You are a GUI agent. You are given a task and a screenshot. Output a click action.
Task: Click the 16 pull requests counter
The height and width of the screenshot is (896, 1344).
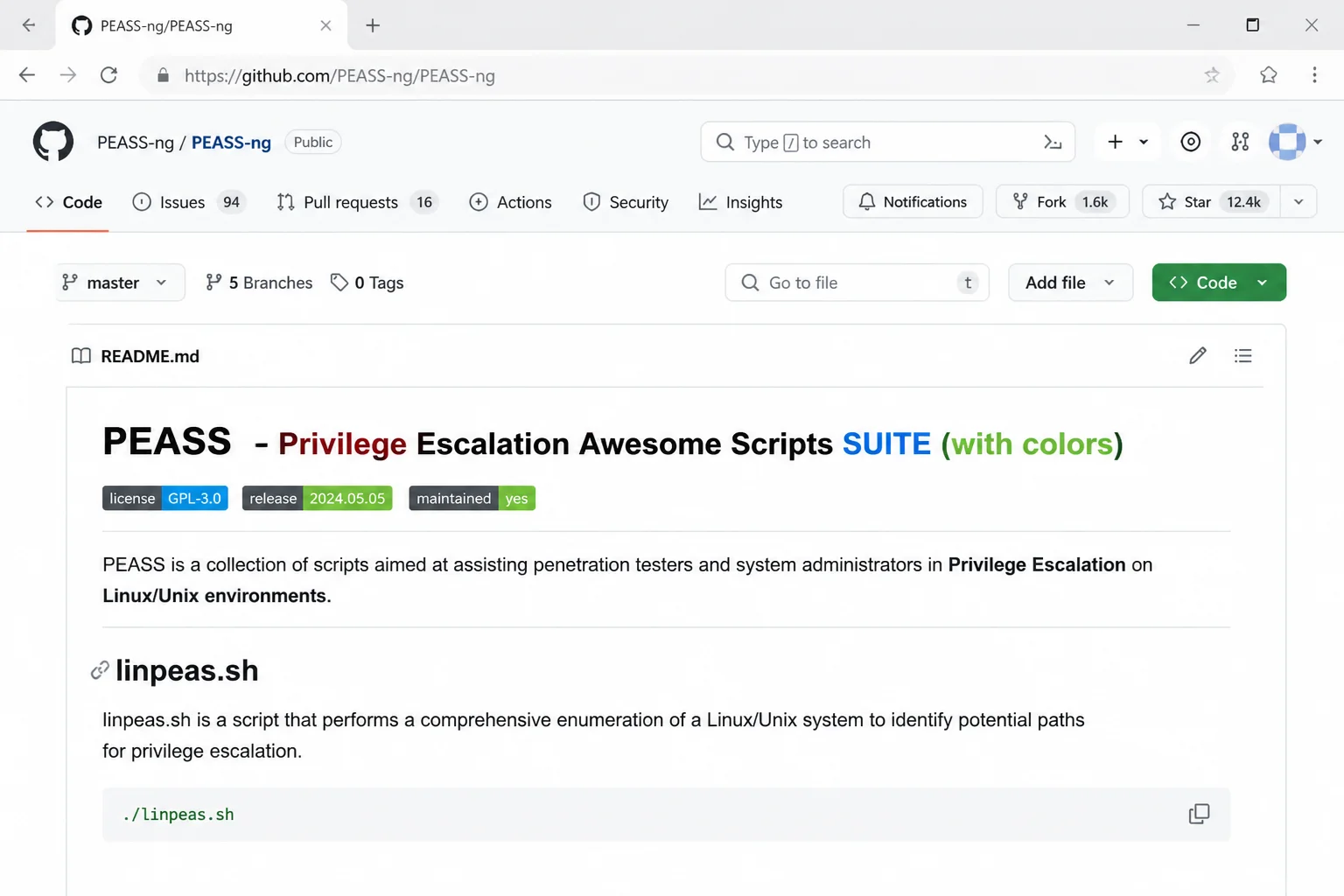(424, 202)
